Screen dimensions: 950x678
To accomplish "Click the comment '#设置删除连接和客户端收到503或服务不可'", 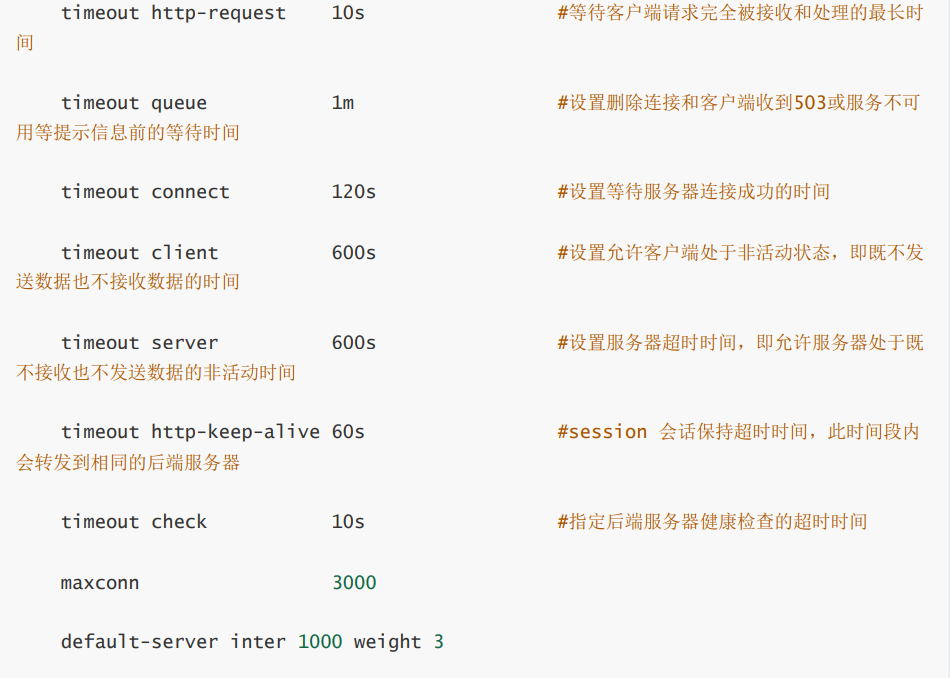I will 739,103.
